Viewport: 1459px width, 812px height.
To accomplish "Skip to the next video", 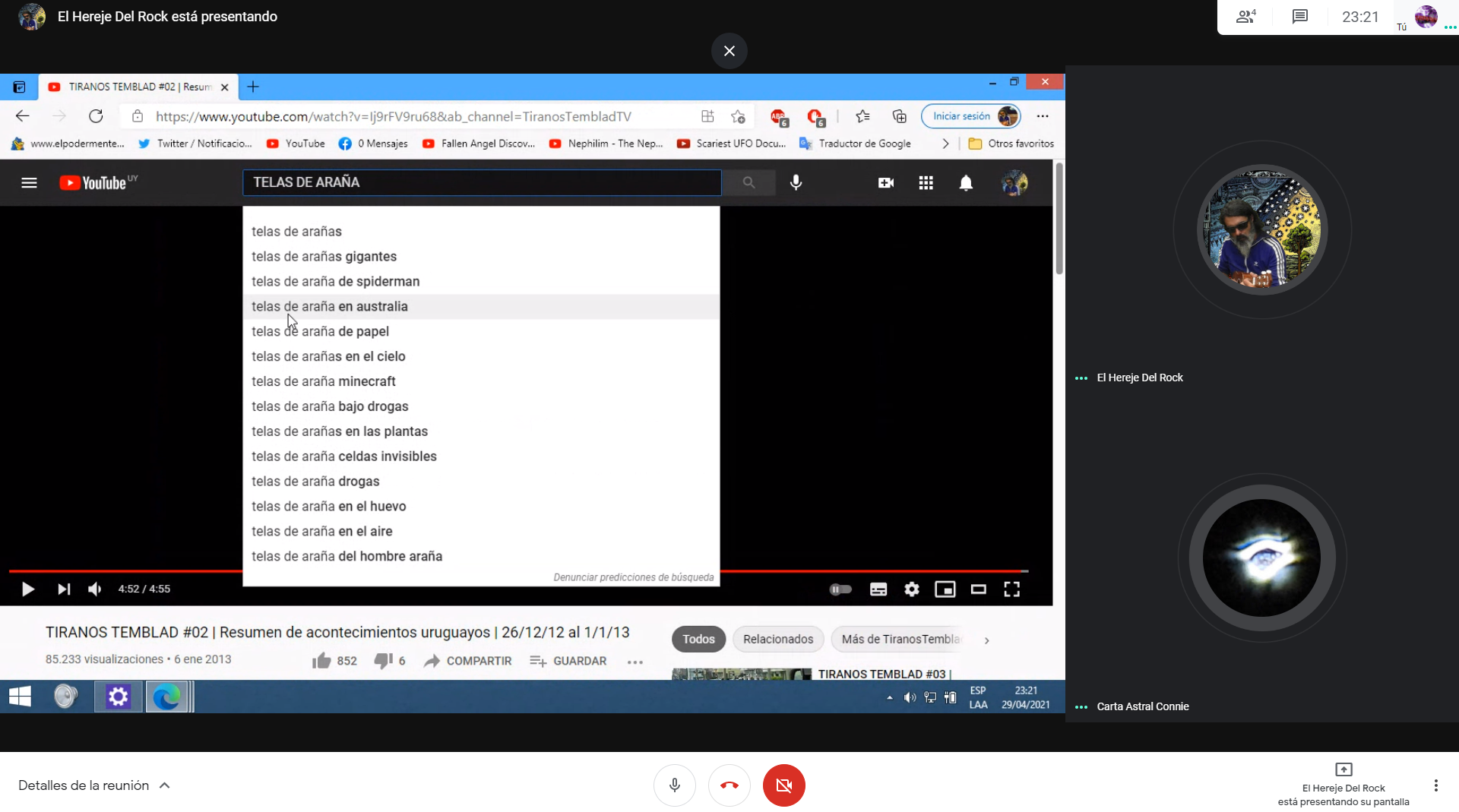I will click(64, 589).
